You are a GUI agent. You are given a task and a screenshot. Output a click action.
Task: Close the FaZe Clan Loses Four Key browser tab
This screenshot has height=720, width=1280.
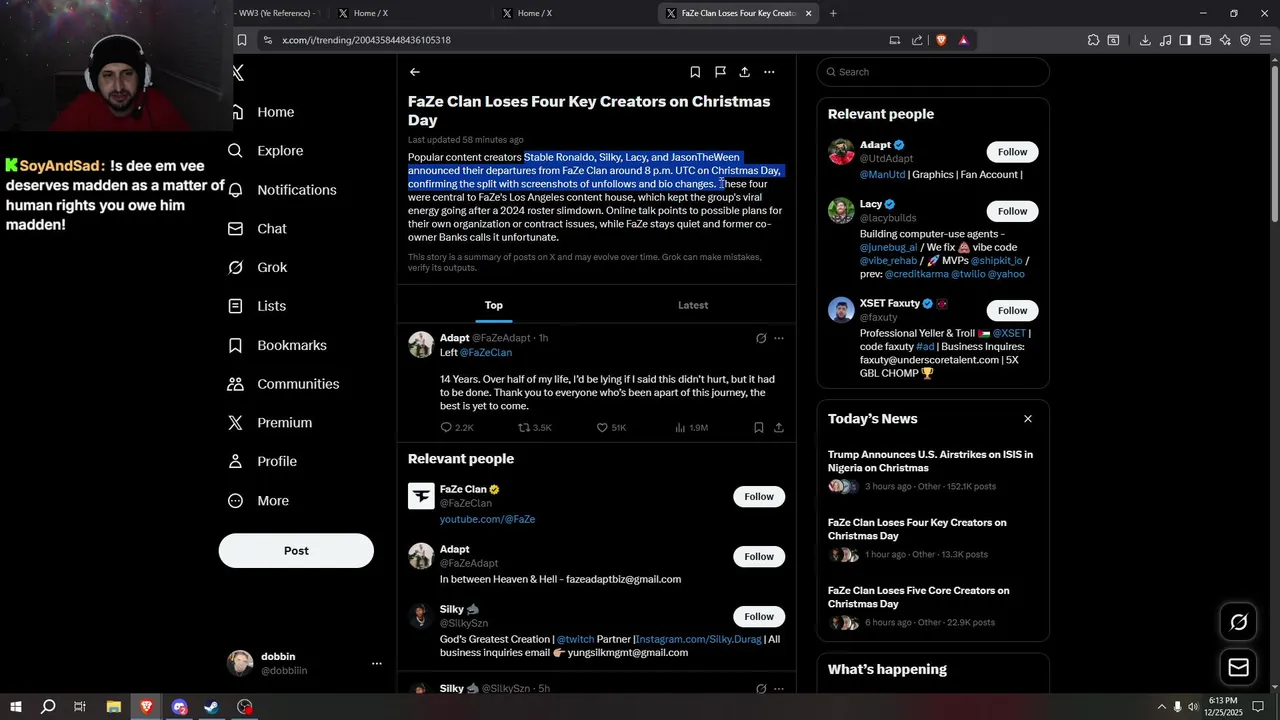pos(808,13)
